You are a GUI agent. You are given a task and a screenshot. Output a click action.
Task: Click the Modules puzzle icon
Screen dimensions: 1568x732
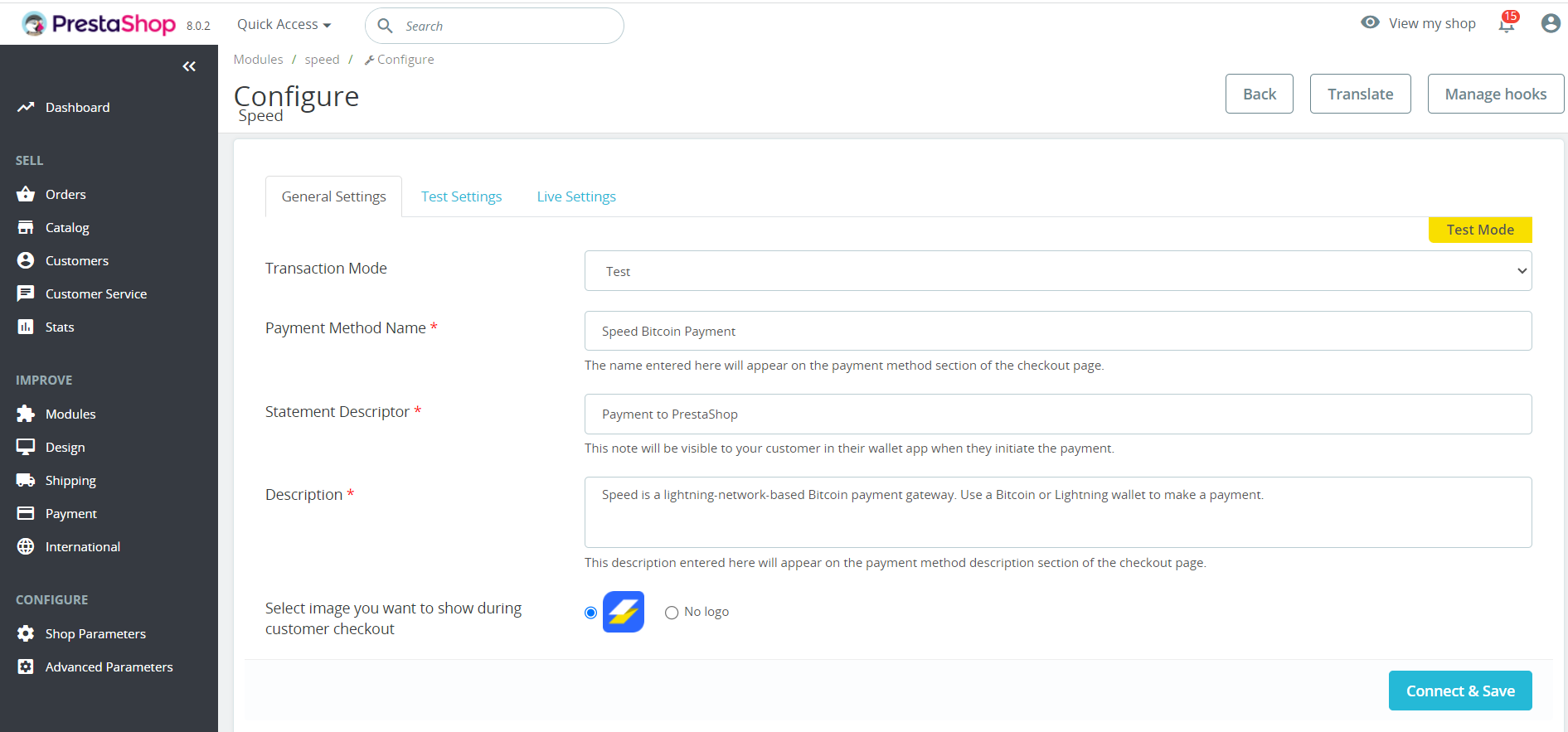click(26, 414)
